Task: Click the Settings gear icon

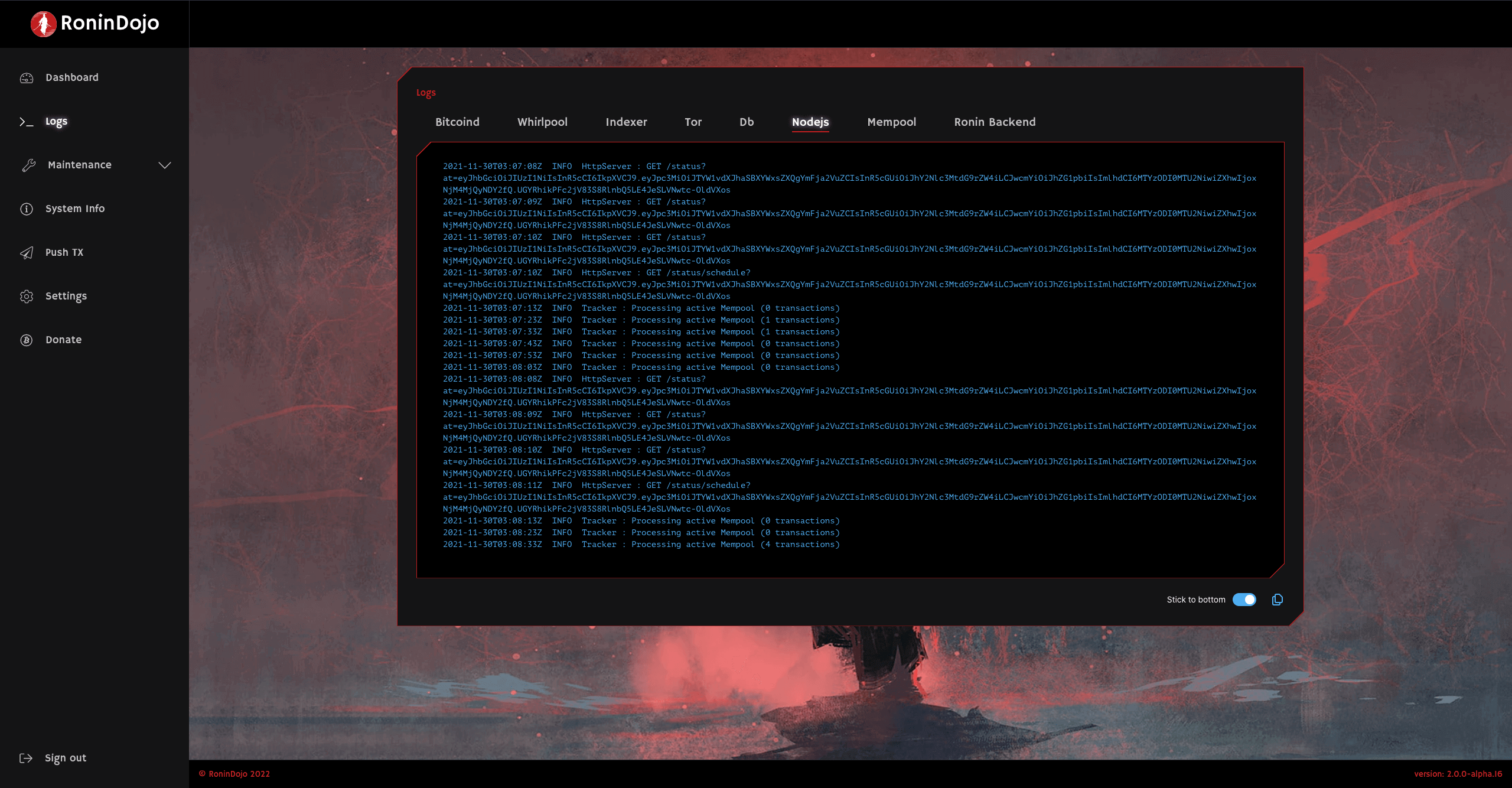Action: (x=27, y=297)
